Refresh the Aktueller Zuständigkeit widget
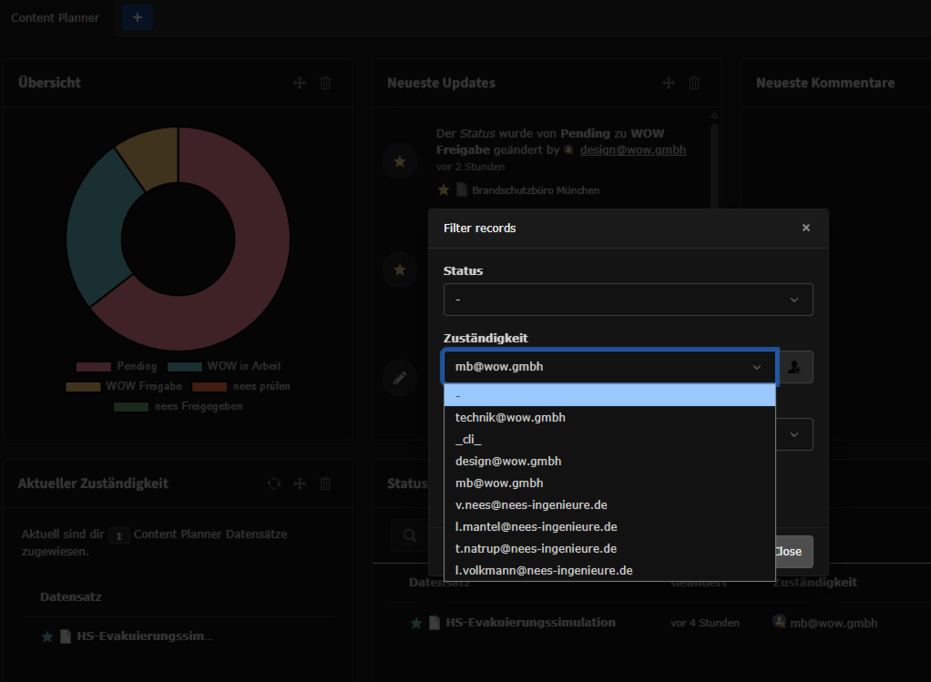This screenshot has height=682, width=931. click(x=274, y=484)
